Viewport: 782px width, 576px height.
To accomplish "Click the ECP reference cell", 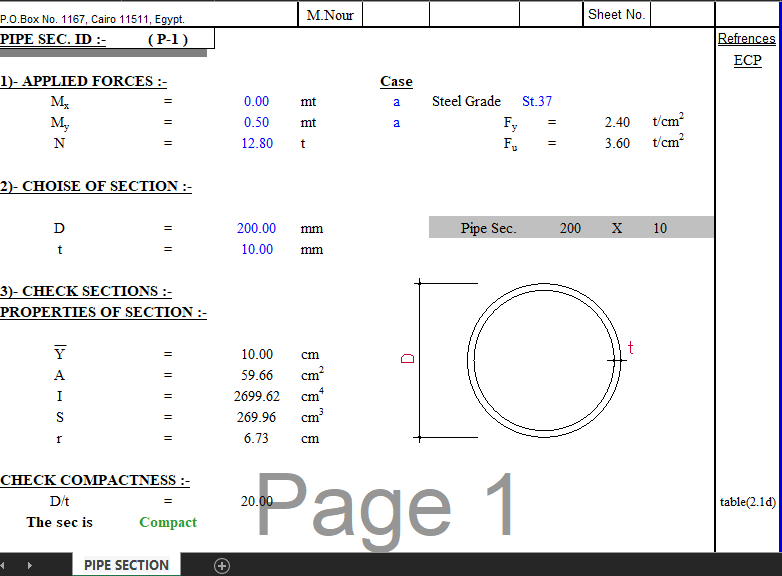I will (748, 60).
